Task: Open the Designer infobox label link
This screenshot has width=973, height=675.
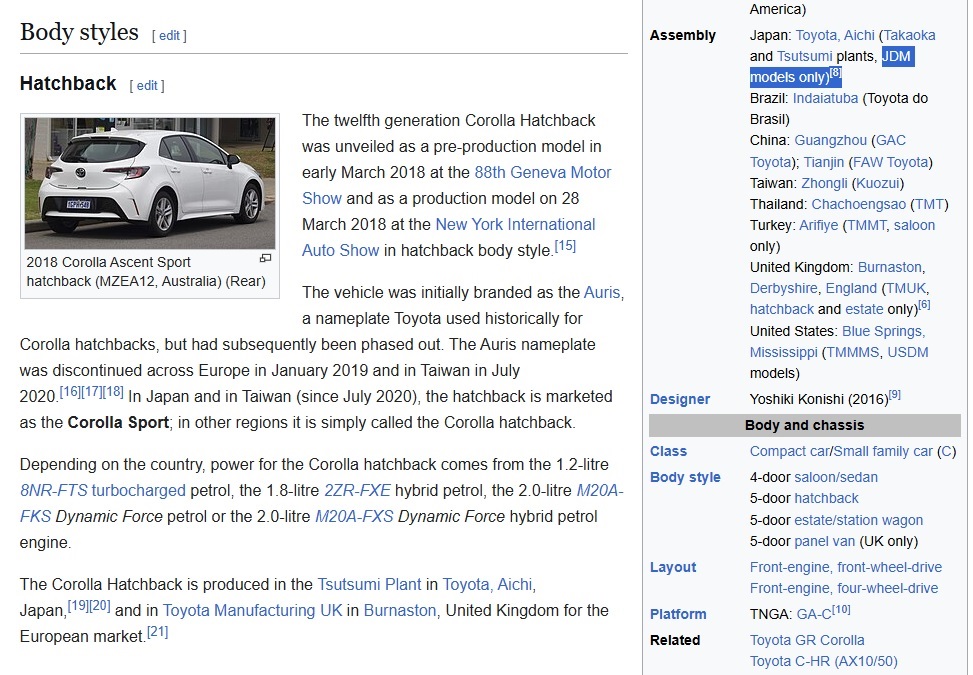Action: (680, 400)
